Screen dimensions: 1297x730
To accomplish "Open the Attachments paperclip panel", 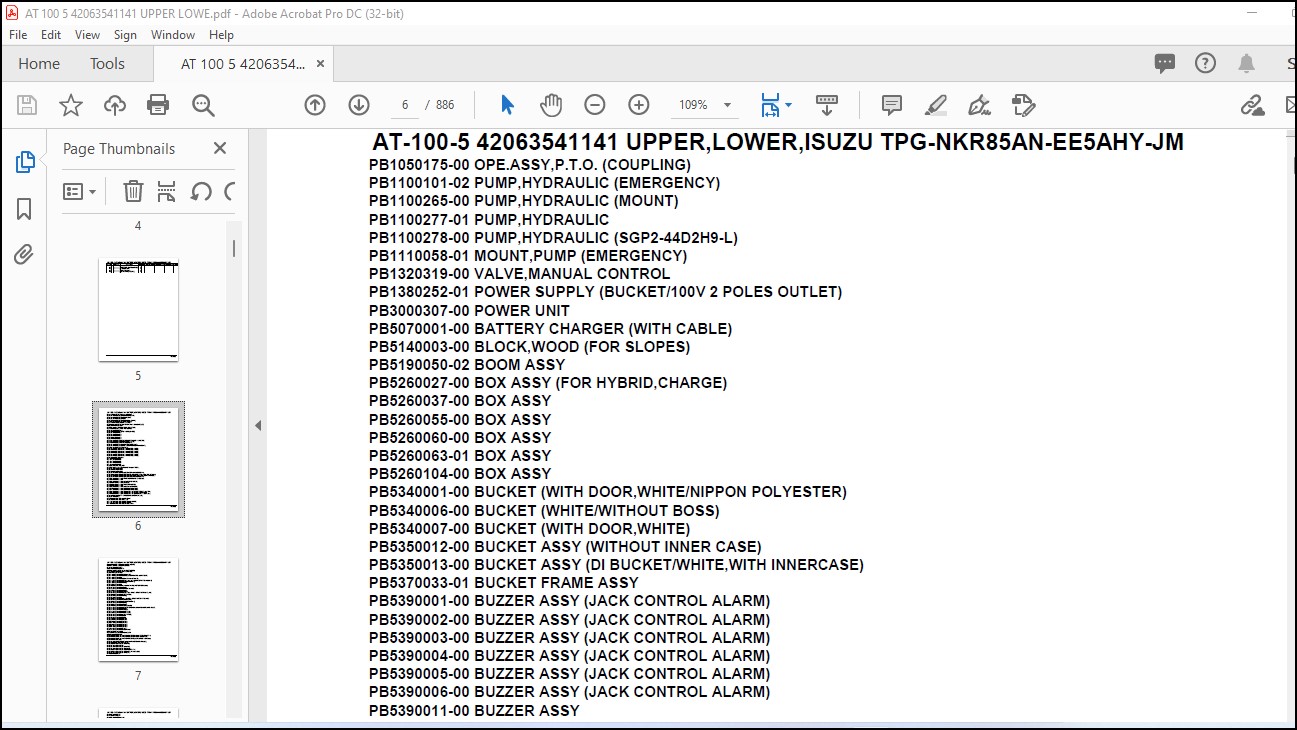I will point(24,254).
